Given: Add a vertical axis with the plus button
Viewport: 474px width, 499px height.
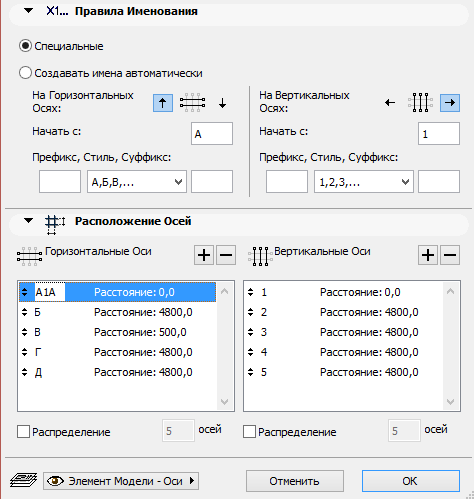Looking at the screenshot, I should tap(428, 255).
